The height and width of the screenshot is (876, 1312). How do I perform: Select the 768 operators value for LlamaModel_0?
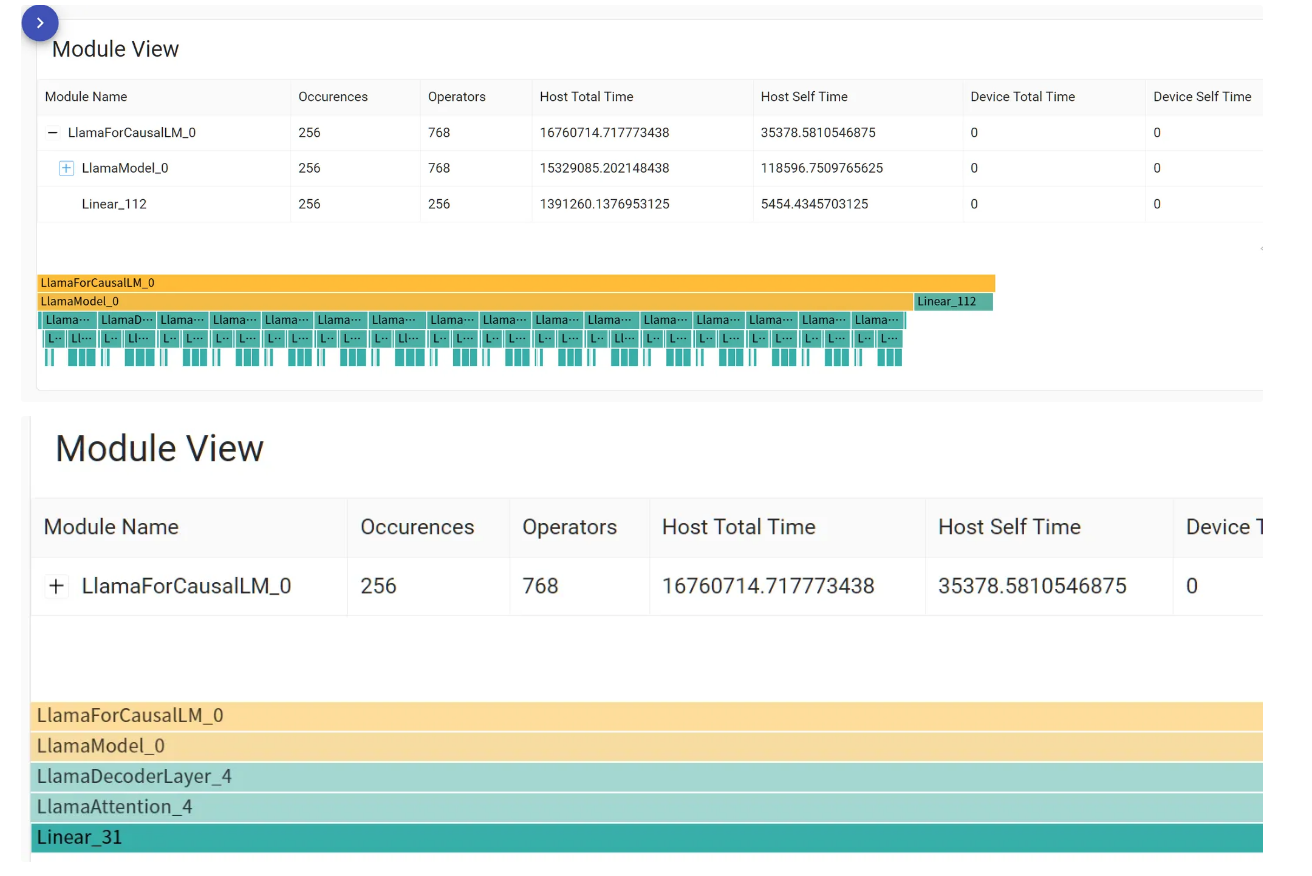[439, 168]
